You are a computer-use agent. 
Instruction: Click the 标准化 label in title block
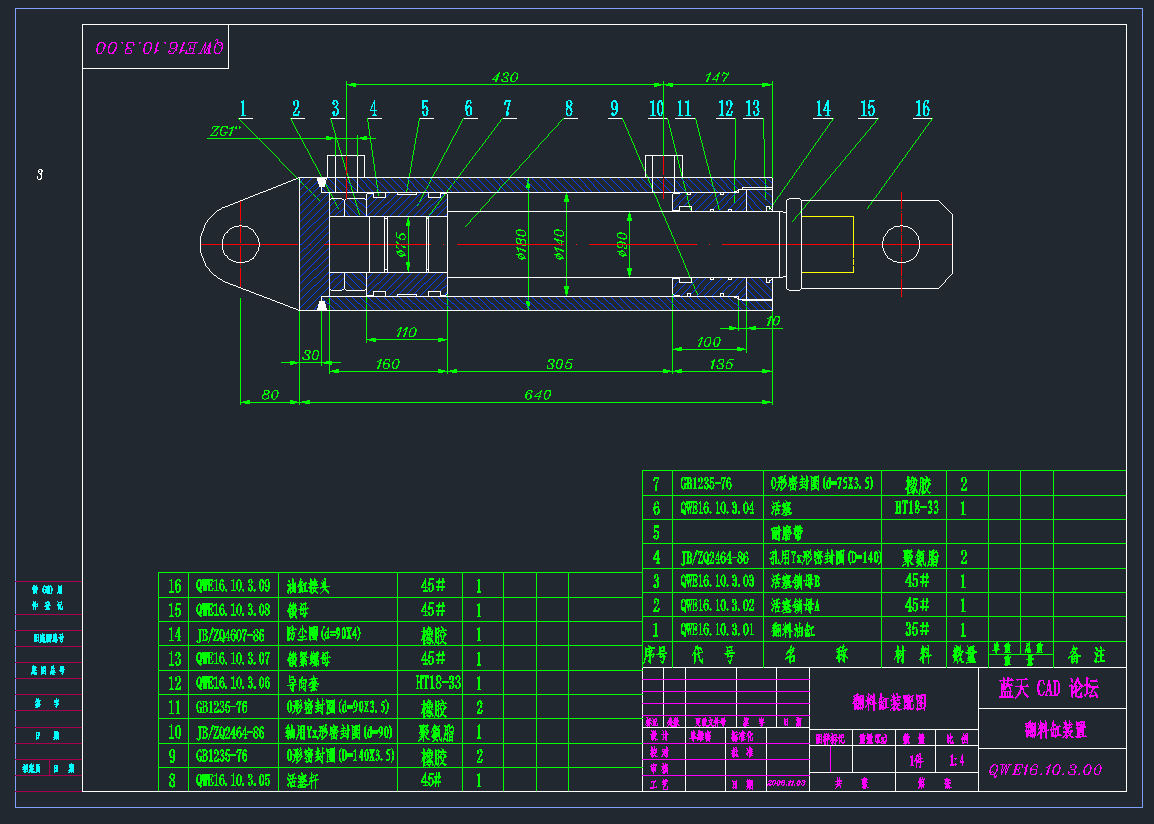click(x=742, y=736)
